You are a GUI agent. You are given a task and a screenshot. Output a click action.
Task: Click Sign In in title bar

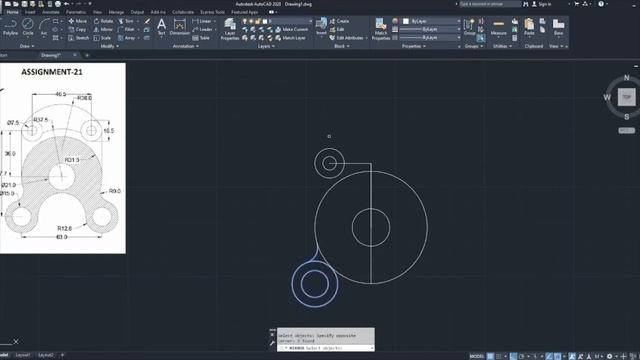coord(541,4)
